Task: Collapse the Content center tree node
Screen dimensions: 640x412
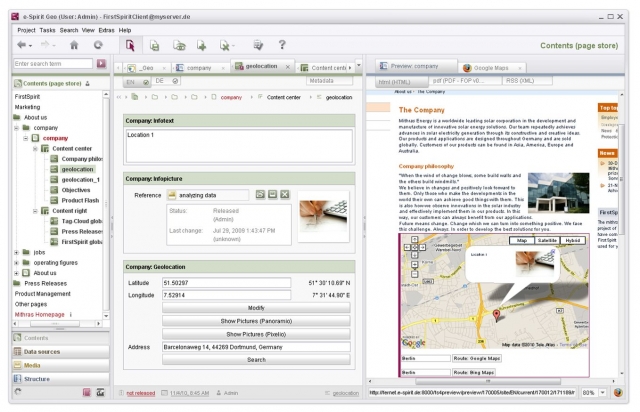Action: click(36, 148)
